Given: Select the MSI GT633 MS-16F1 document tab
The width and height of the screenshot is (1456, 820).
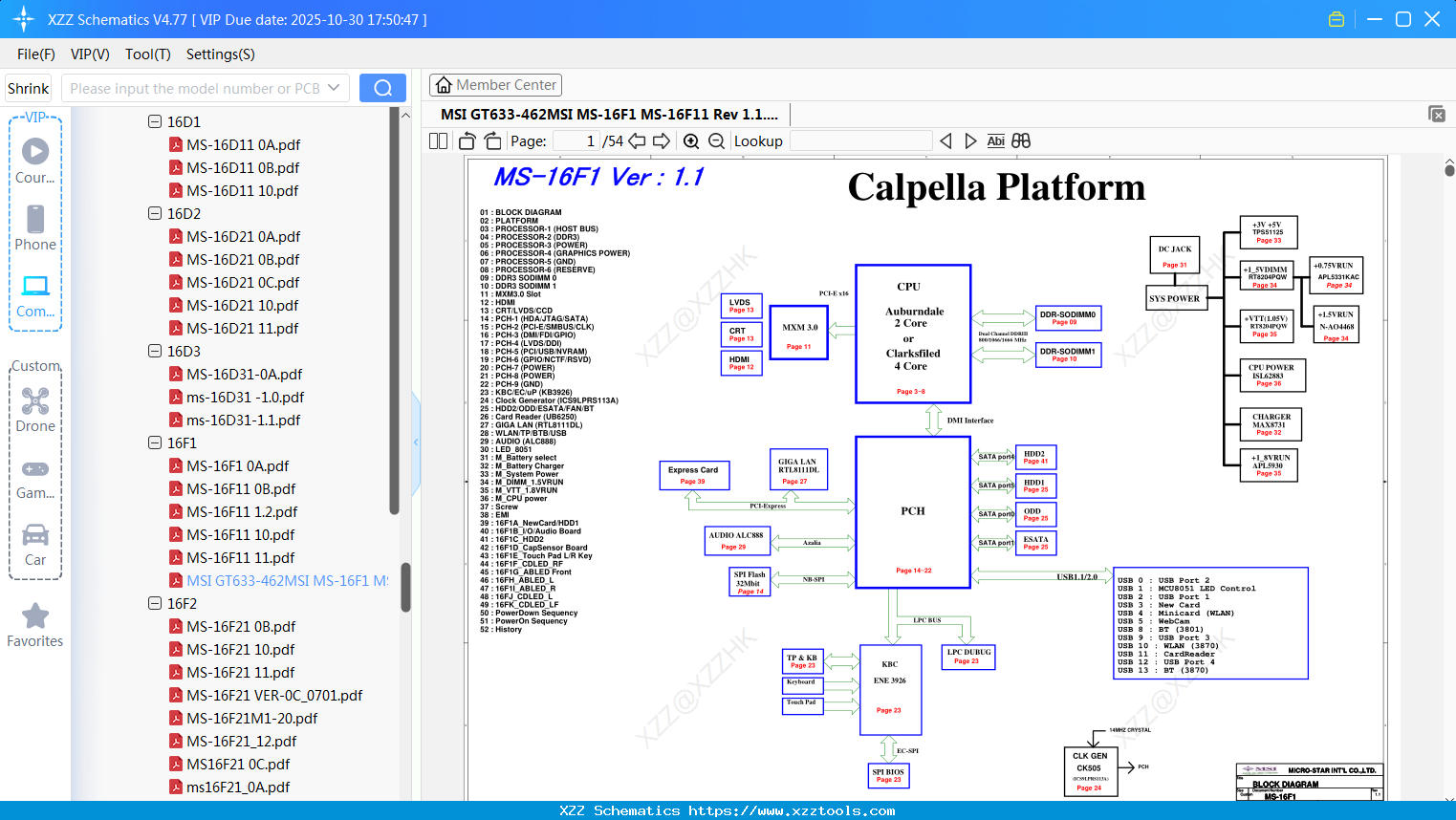Looking at the screenshot, I should click(x=610, y=114).
